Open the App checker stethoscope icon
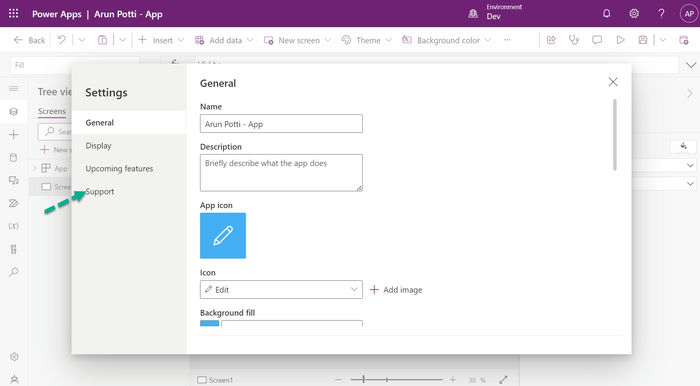 [x=574, y=40]
